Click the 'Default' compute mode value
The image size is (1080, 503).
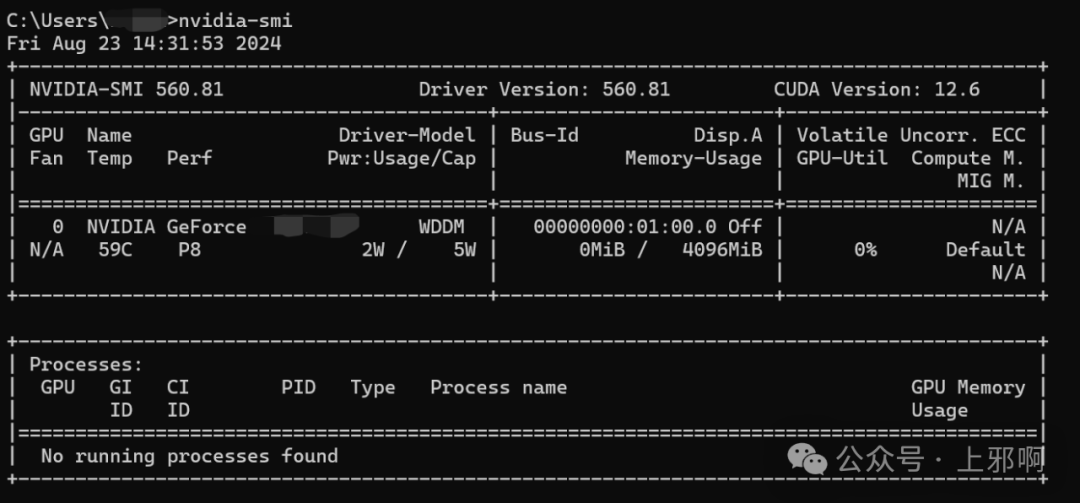(x=986, y=249)
